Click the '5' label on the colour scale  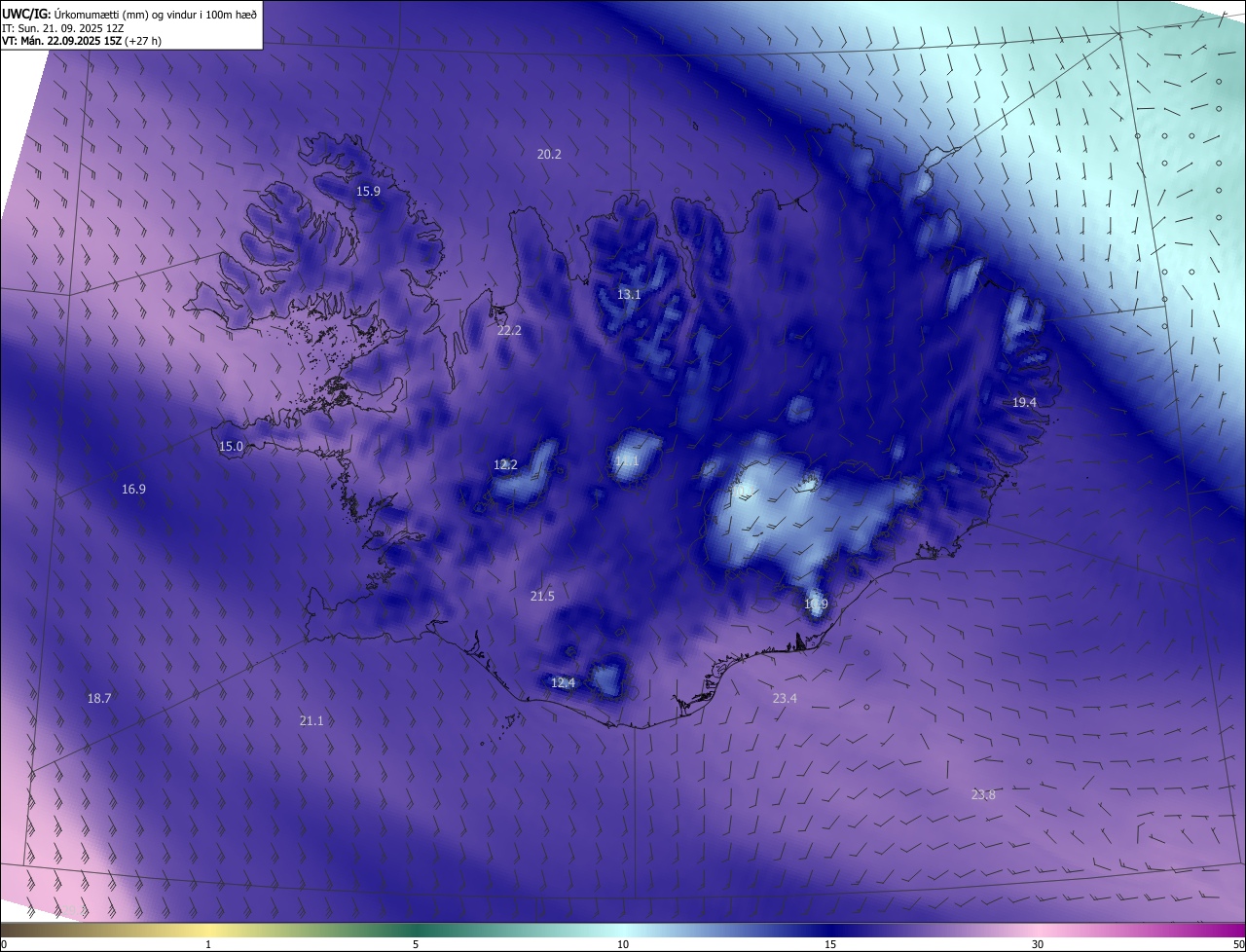pos(417,944)
